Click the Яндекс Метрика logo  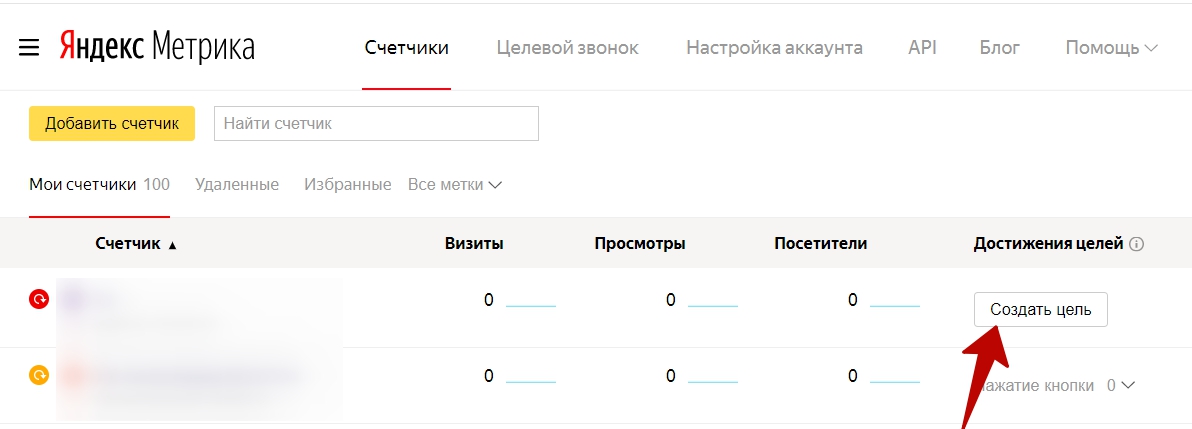(x=157, y=47)
